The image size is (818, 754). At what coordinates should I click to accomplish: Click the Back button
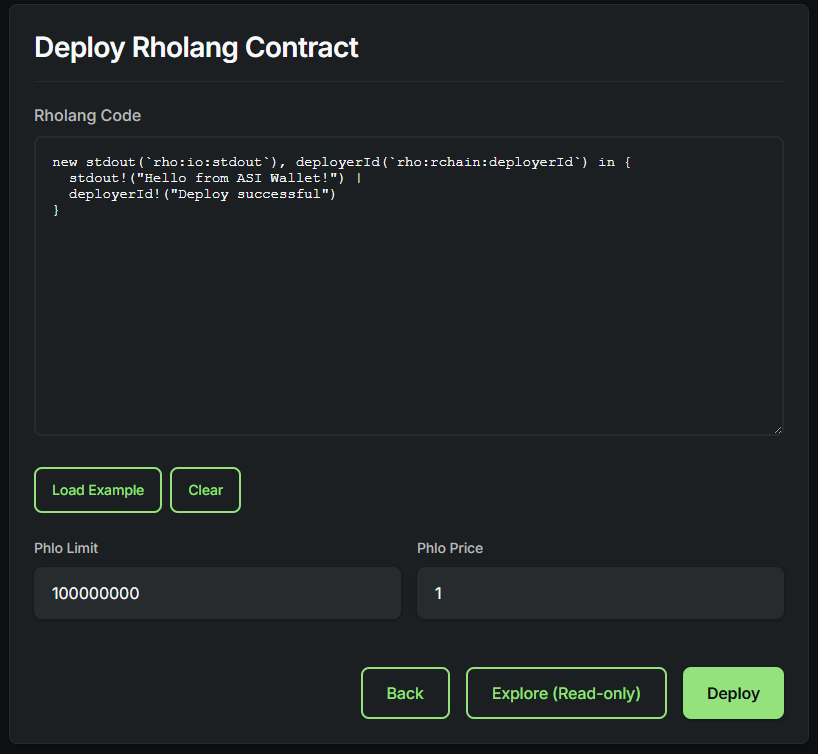[405, 693]
